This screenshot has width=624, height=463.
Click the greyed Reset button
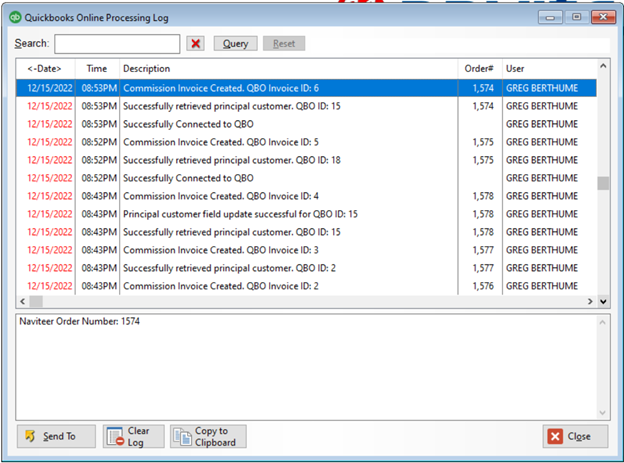[x=284, y=43]
